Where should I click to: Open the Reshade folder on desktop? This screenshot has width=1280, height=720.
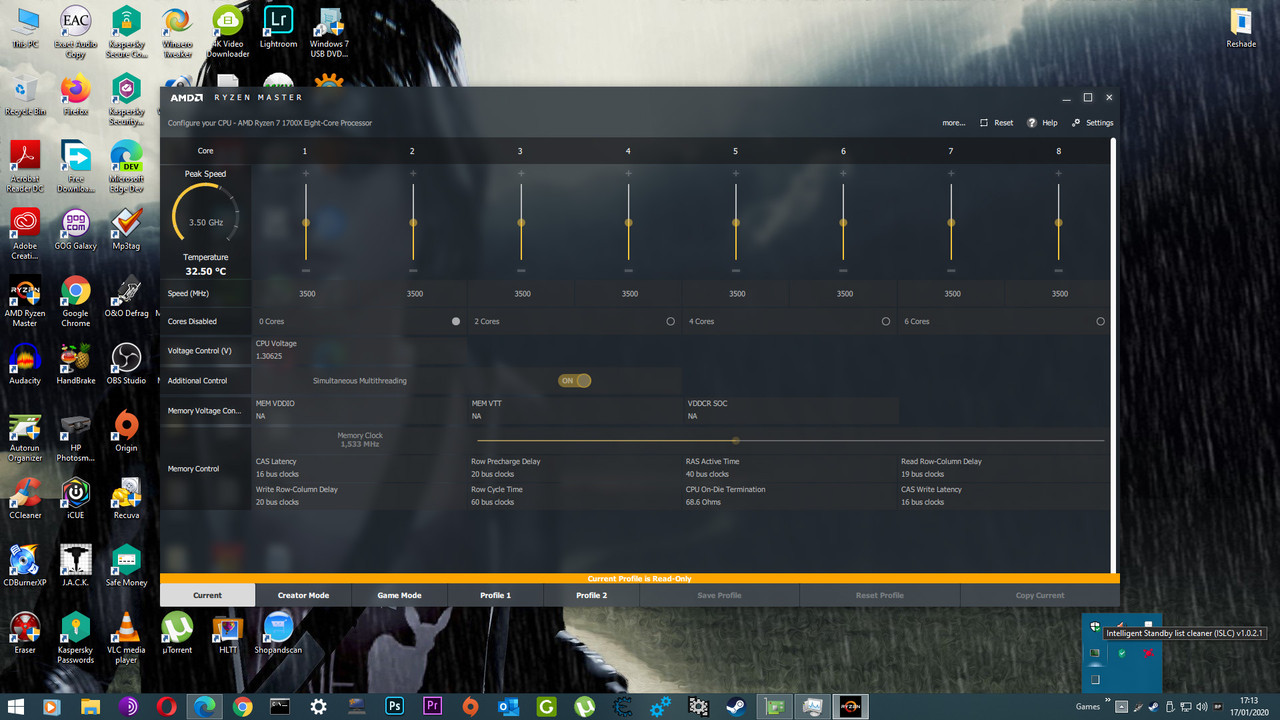1241,27
